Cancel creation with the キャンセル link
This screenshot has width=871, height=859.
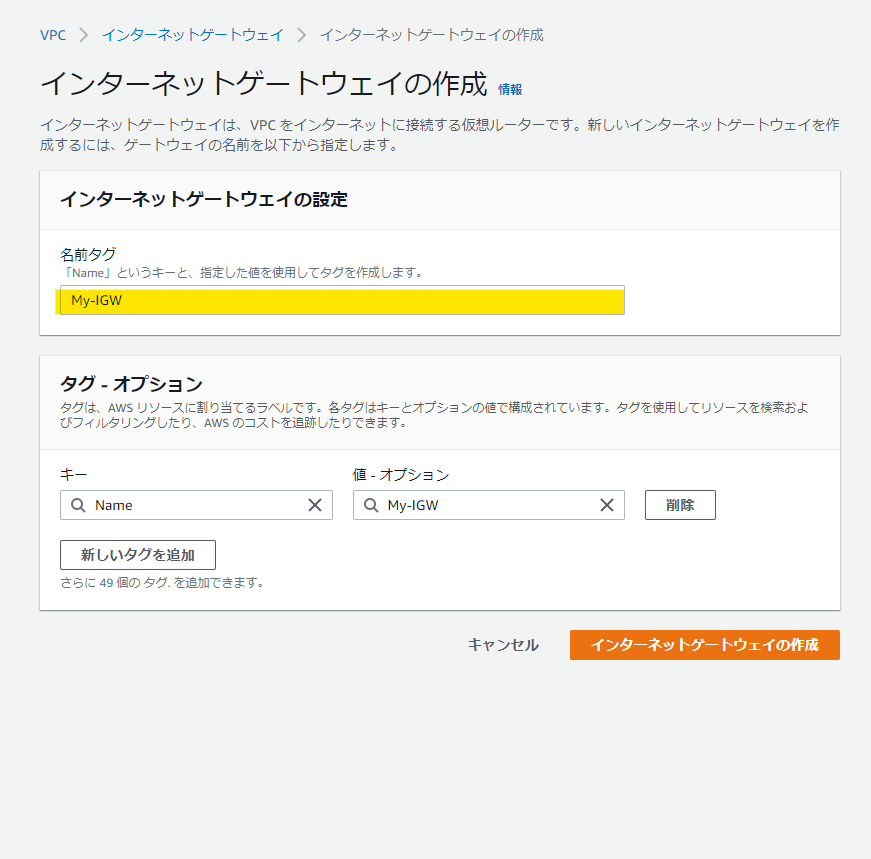502,645
